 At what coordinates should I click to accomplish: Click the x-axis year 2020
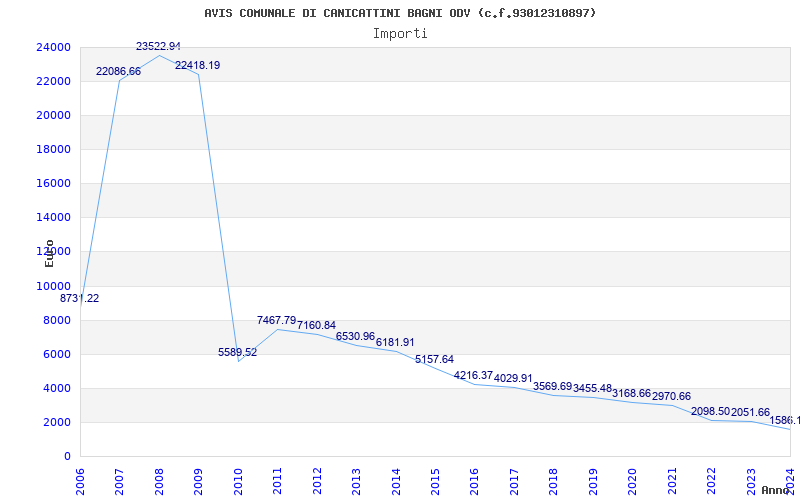tap(632, 481)
